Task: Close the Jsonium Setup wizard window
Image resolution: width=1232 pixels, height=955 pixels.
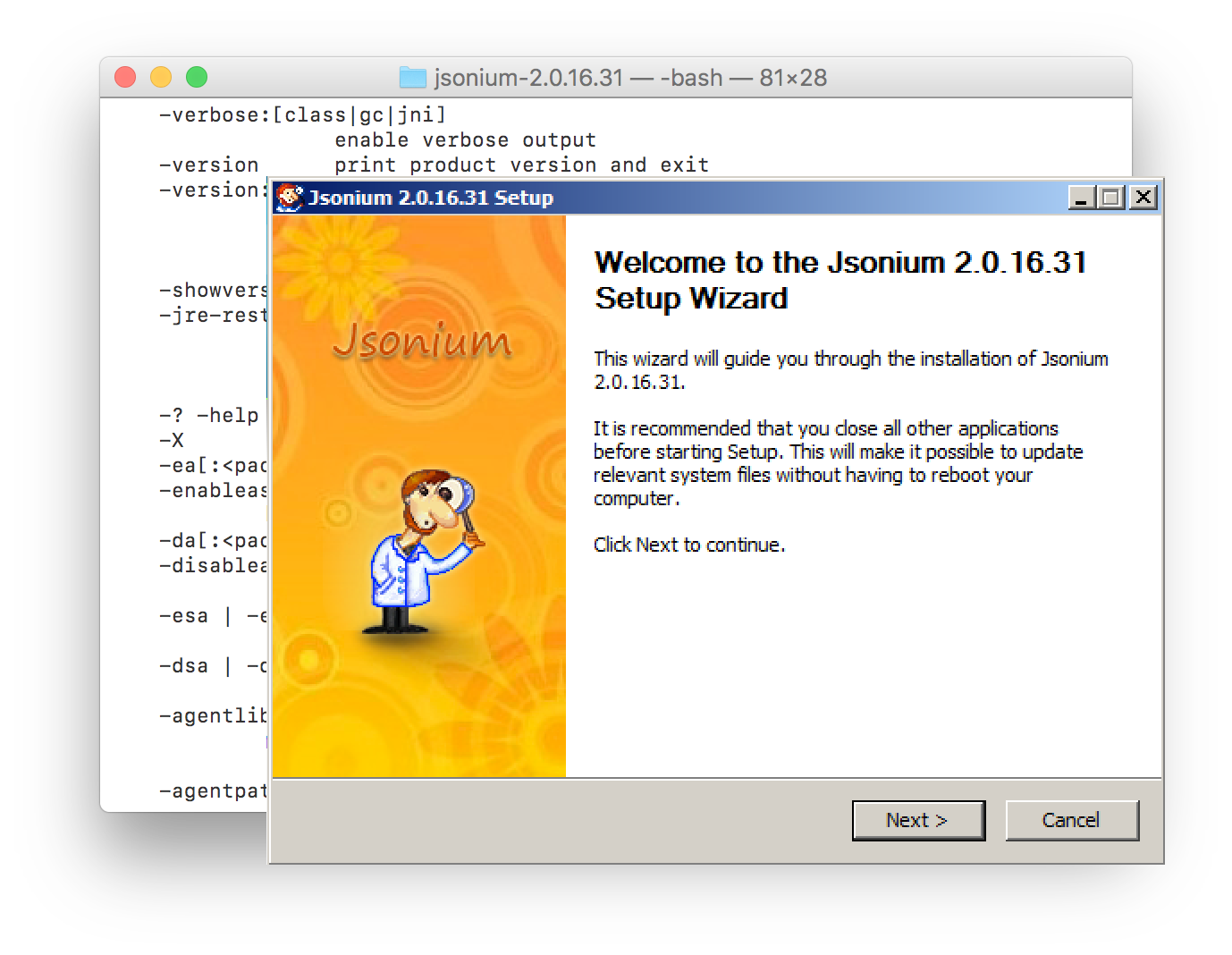Action: tap(1143, 198)
